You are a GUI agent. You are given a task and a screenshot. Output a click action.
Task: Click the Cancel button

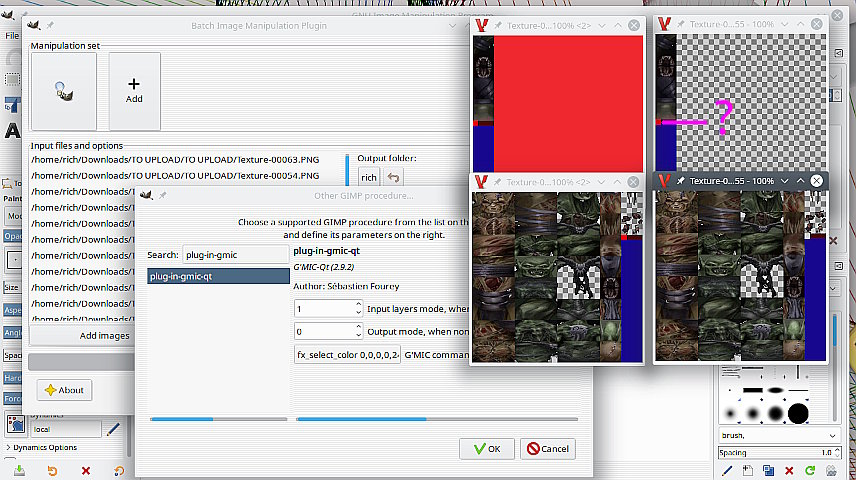(x=548, y=449)
